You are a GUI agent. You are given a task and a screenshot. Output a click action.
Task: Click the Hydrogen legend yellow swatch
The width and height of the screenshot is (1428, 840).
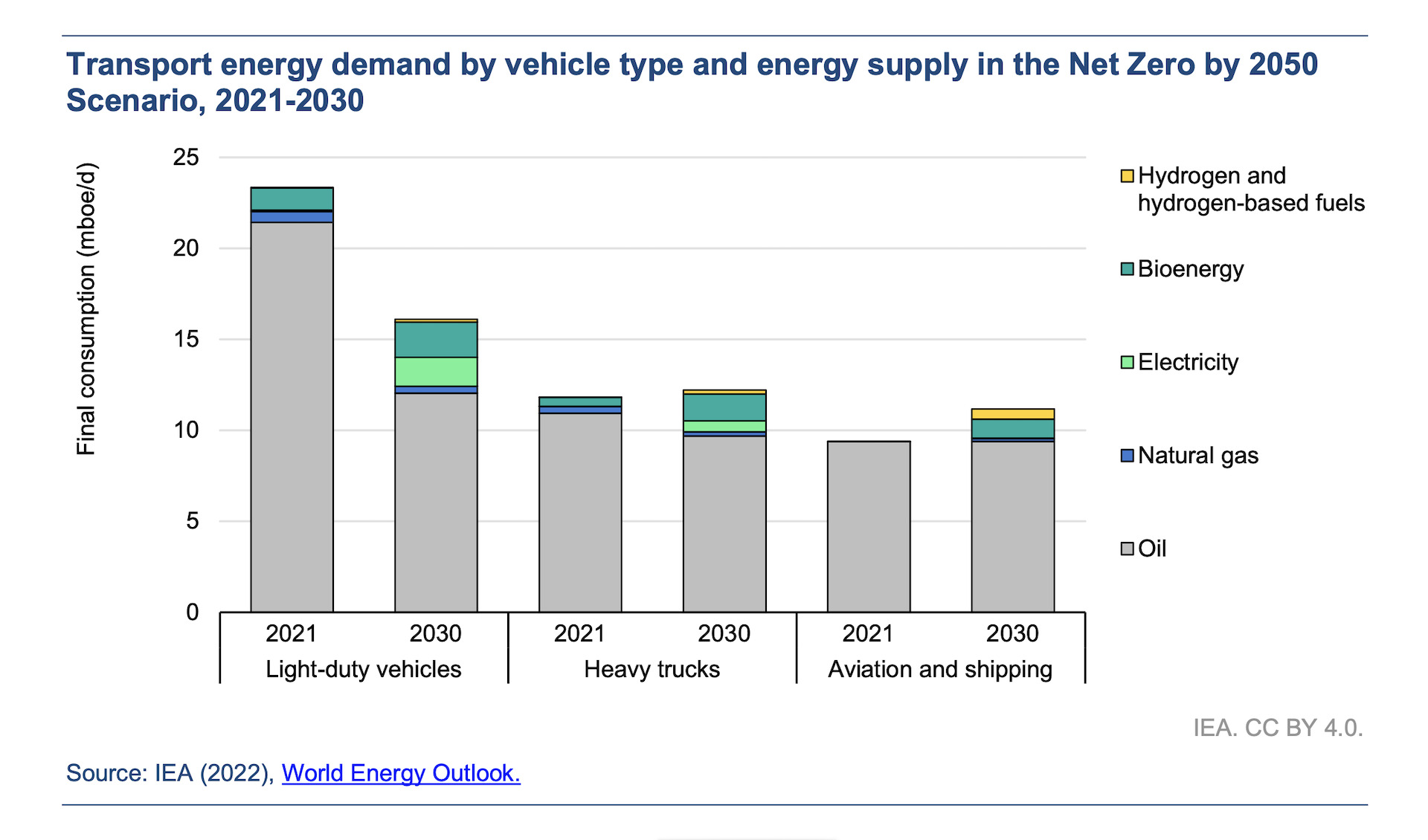[1127, 176]
